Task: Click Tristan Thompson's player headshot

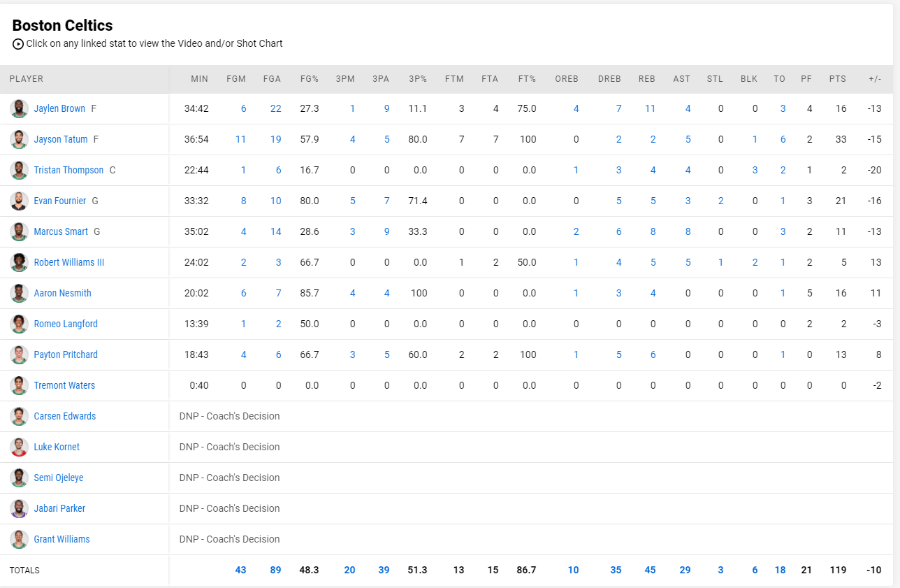Action: (x=19, y=170)
